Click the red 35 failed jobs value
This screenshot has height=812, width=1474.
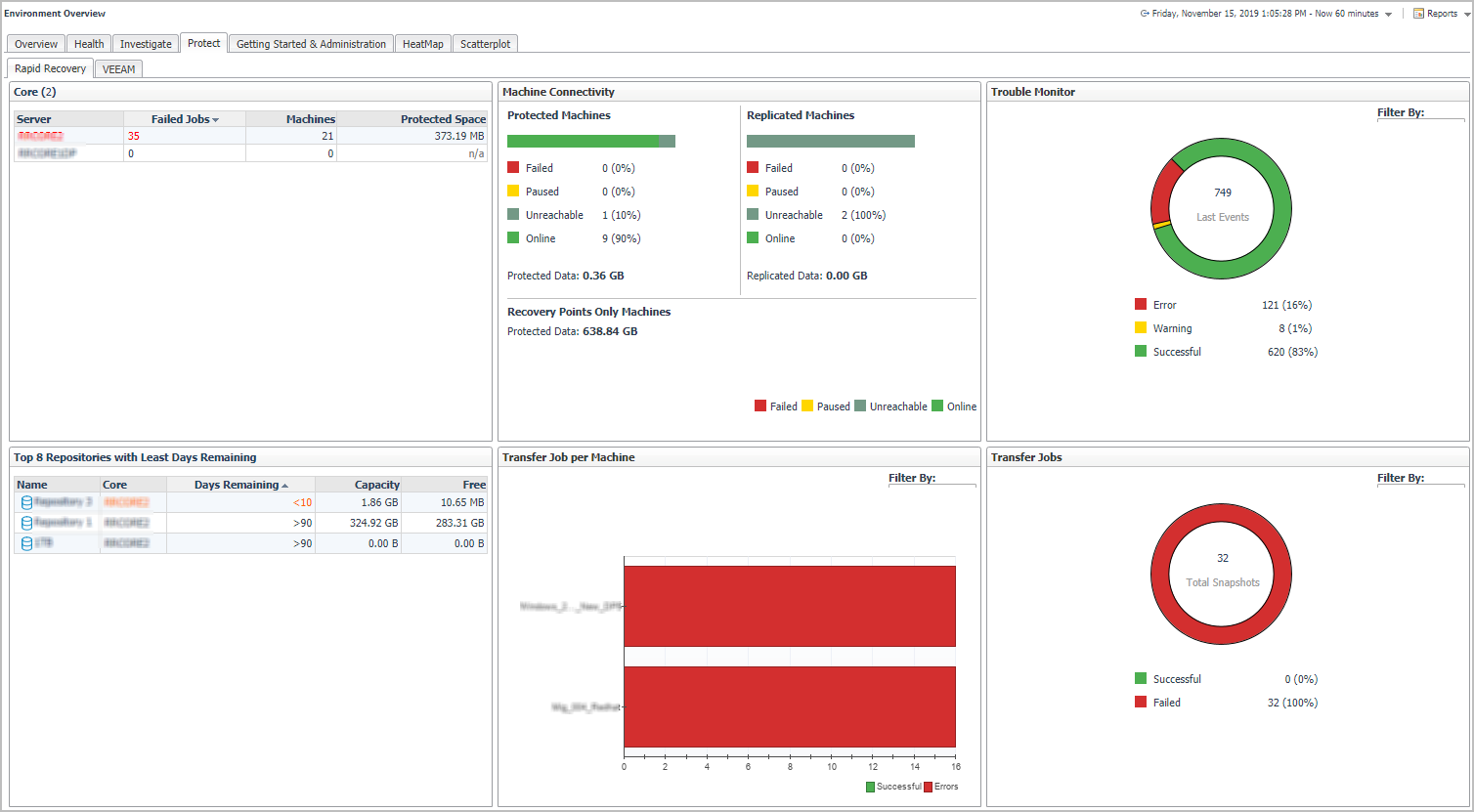[134, 137]
